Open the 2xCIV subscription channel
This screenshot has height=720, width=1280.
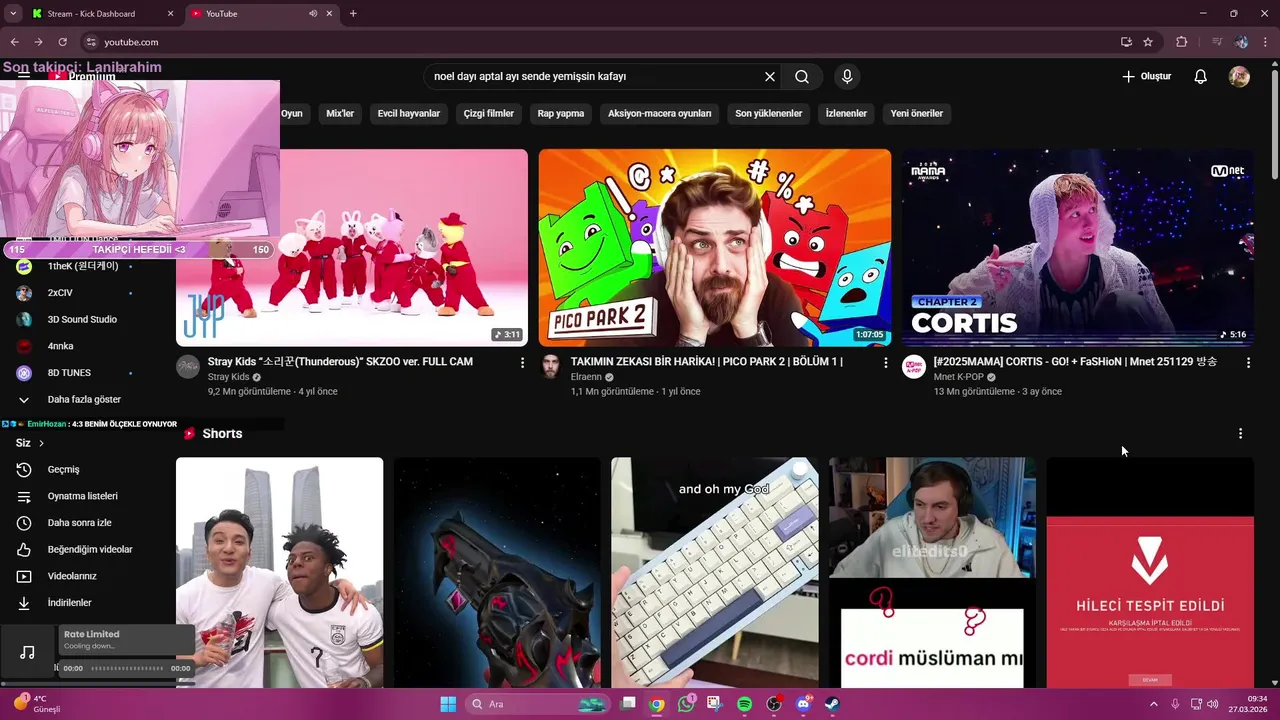[x=60, y=293]
